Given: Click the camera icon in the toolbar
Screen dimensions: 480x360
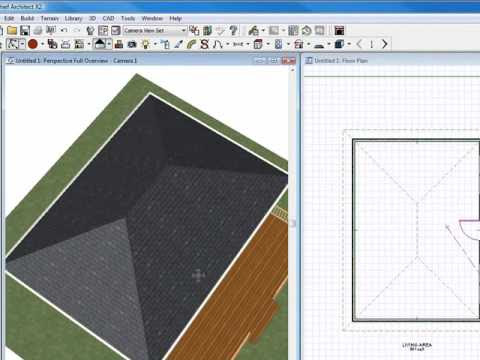Looking at the screenshot, I should (x=132, y=44).
